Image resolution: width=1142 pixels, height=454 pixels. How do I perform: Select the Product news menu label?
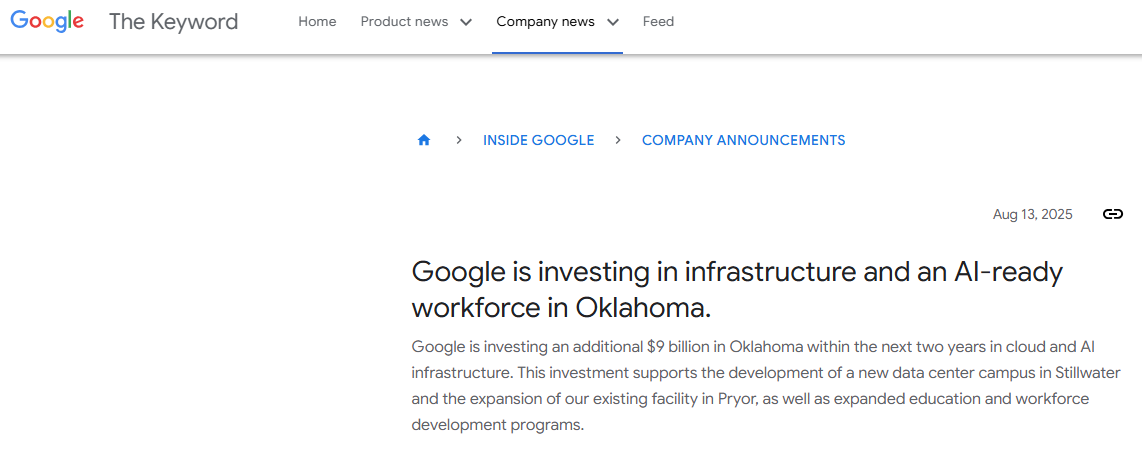pos(404,21)
